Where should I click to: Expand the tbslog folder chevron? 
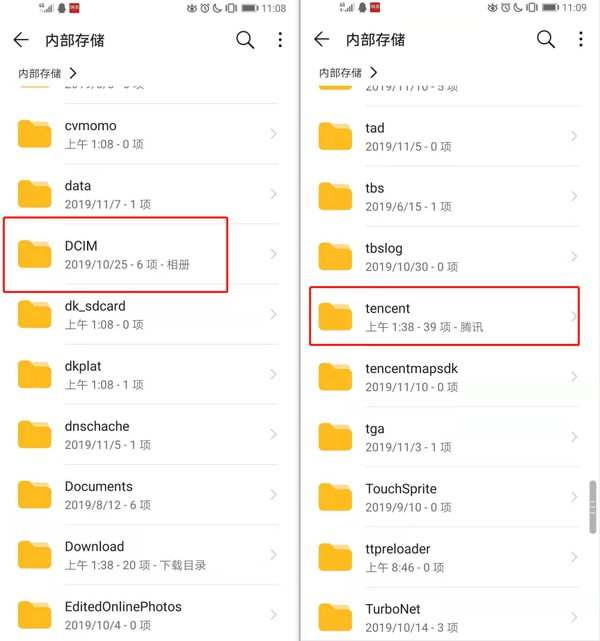(x=574, y=256)
